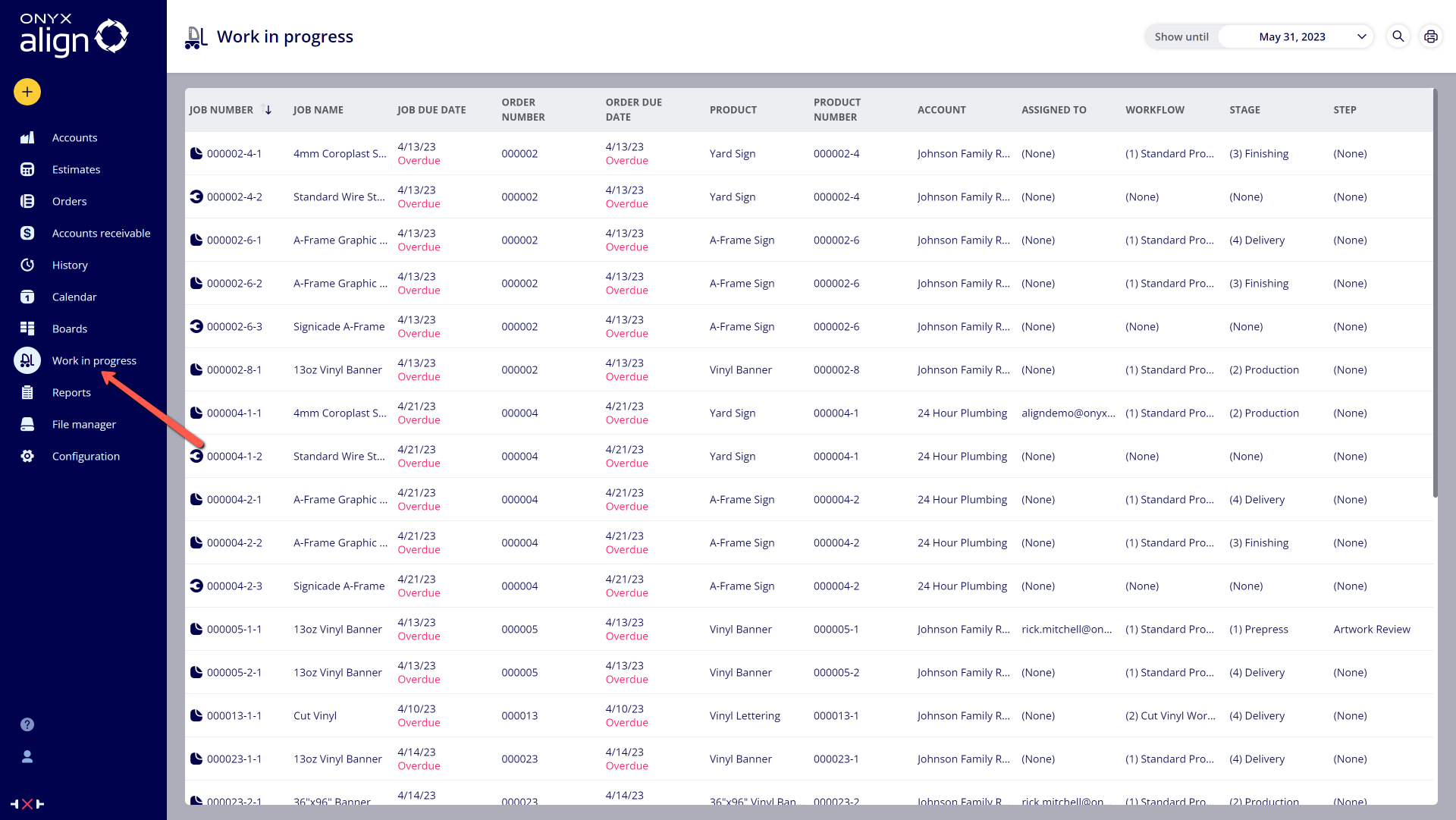Screen dimensions: 1456x820
Task: Click the Onyx Align logo
Action: (x=74, y=36)
